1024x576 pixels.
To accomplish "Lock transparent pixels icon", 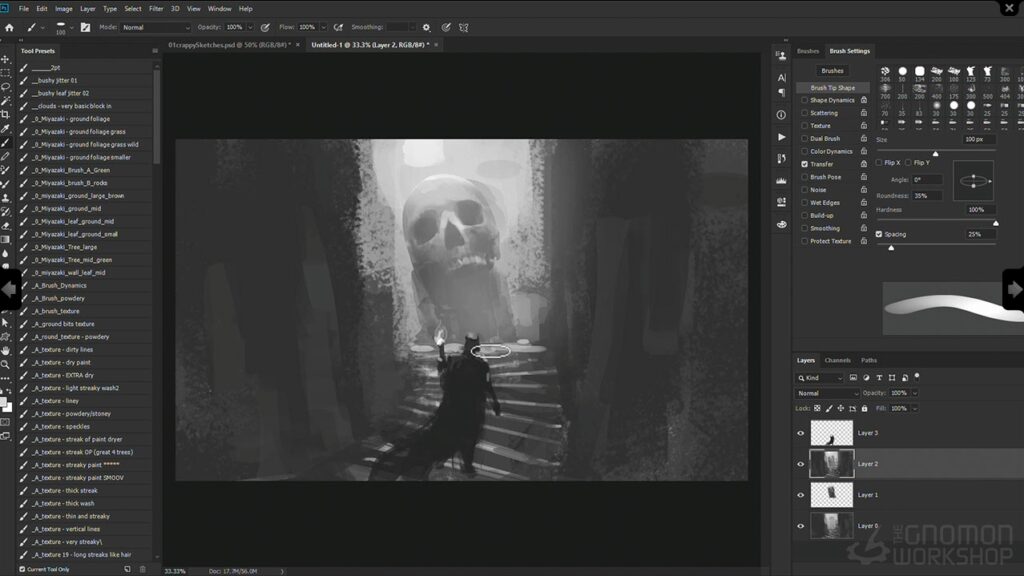I will [817, 408].
